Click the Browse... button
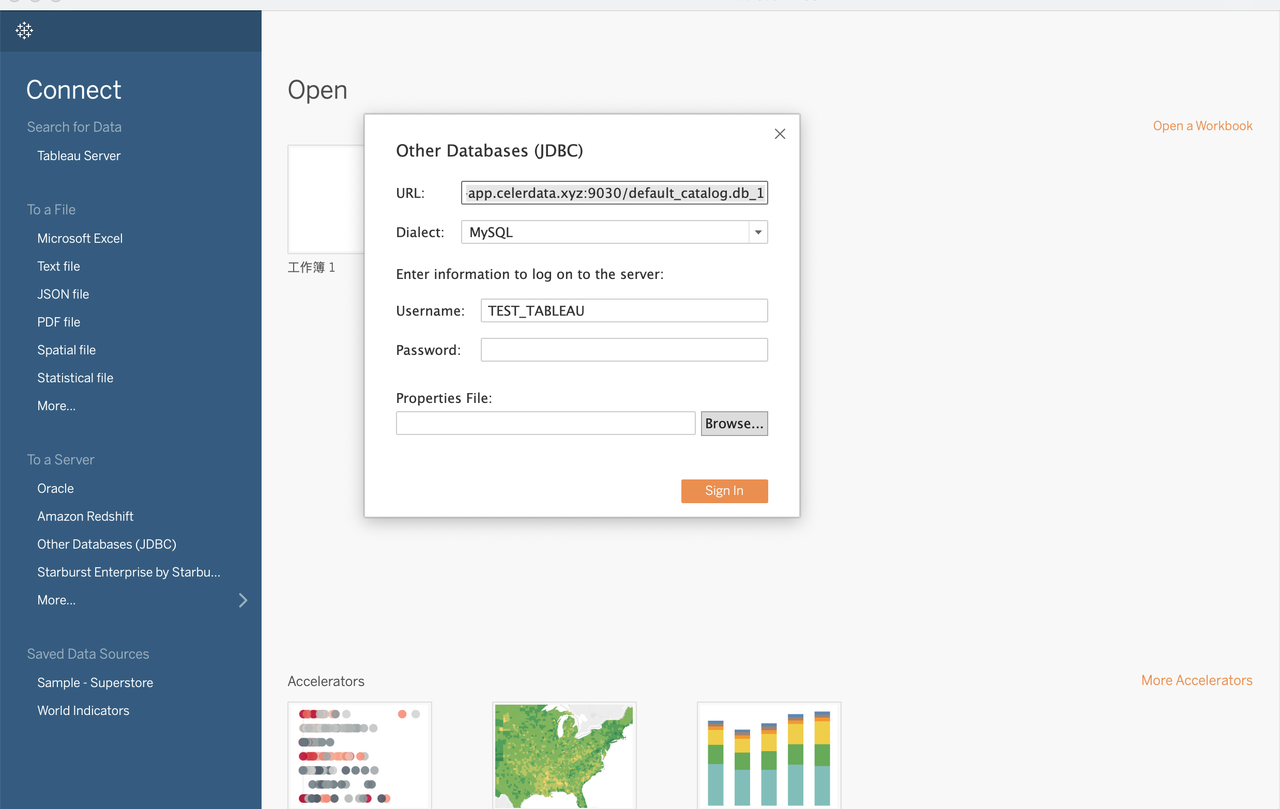1280x809 pixels. pyautogui.click(x=734, y=423)
